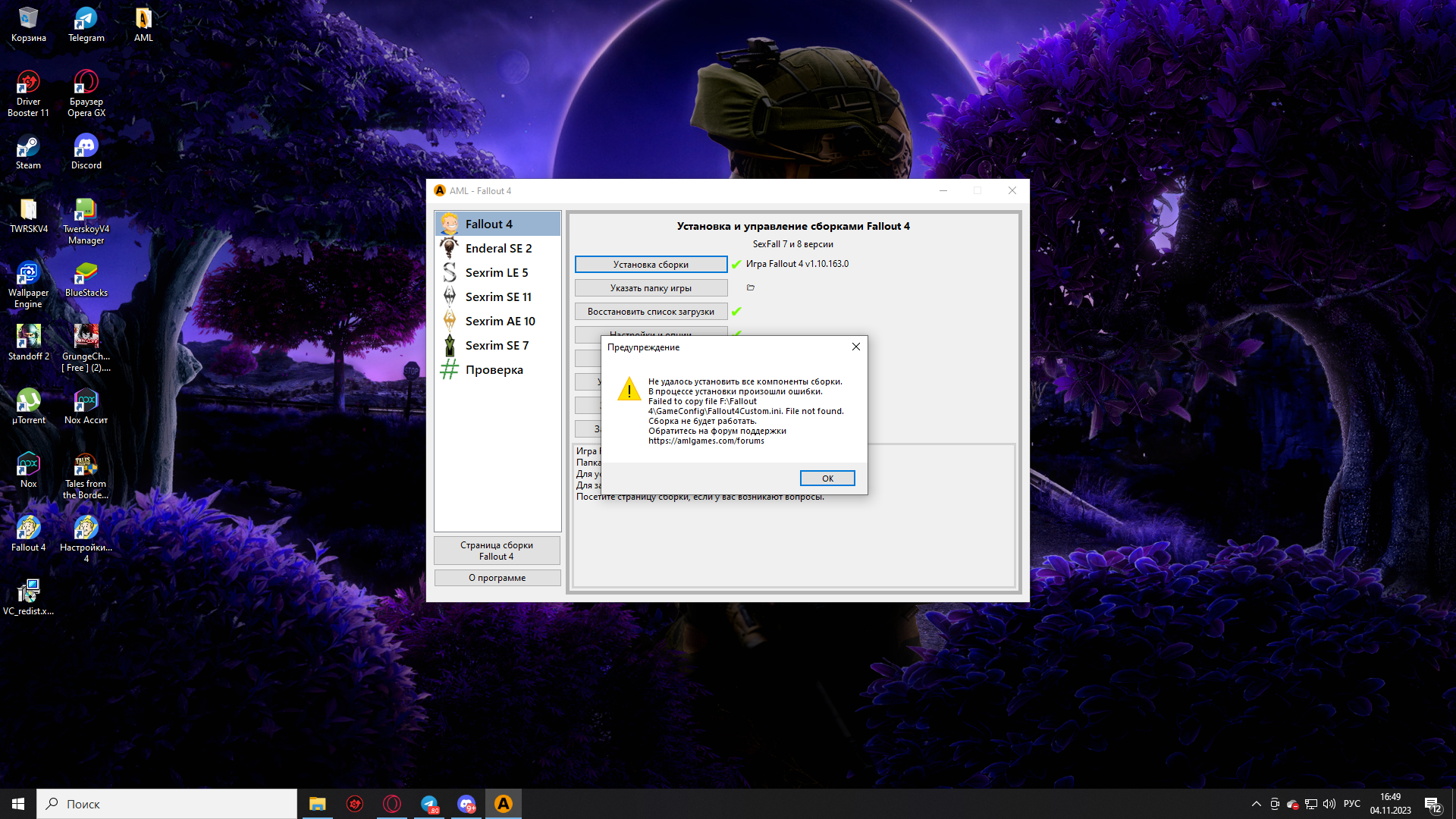Click the Opera GX icon in the taskbar
Image resolution: width=1456 pixels, height=819 pixels.
coord(392,804)
